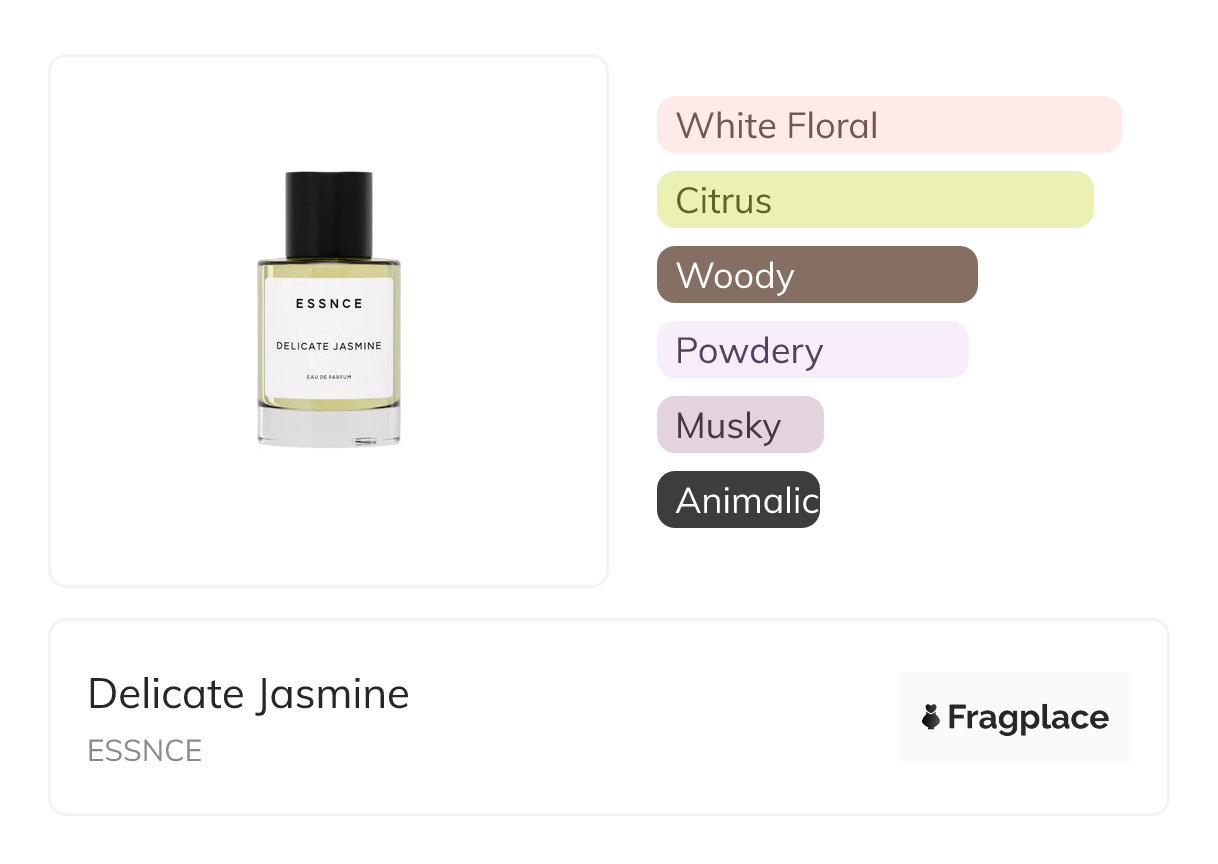
Task: Pick the Musky accord bar
Action: (739, 425)
